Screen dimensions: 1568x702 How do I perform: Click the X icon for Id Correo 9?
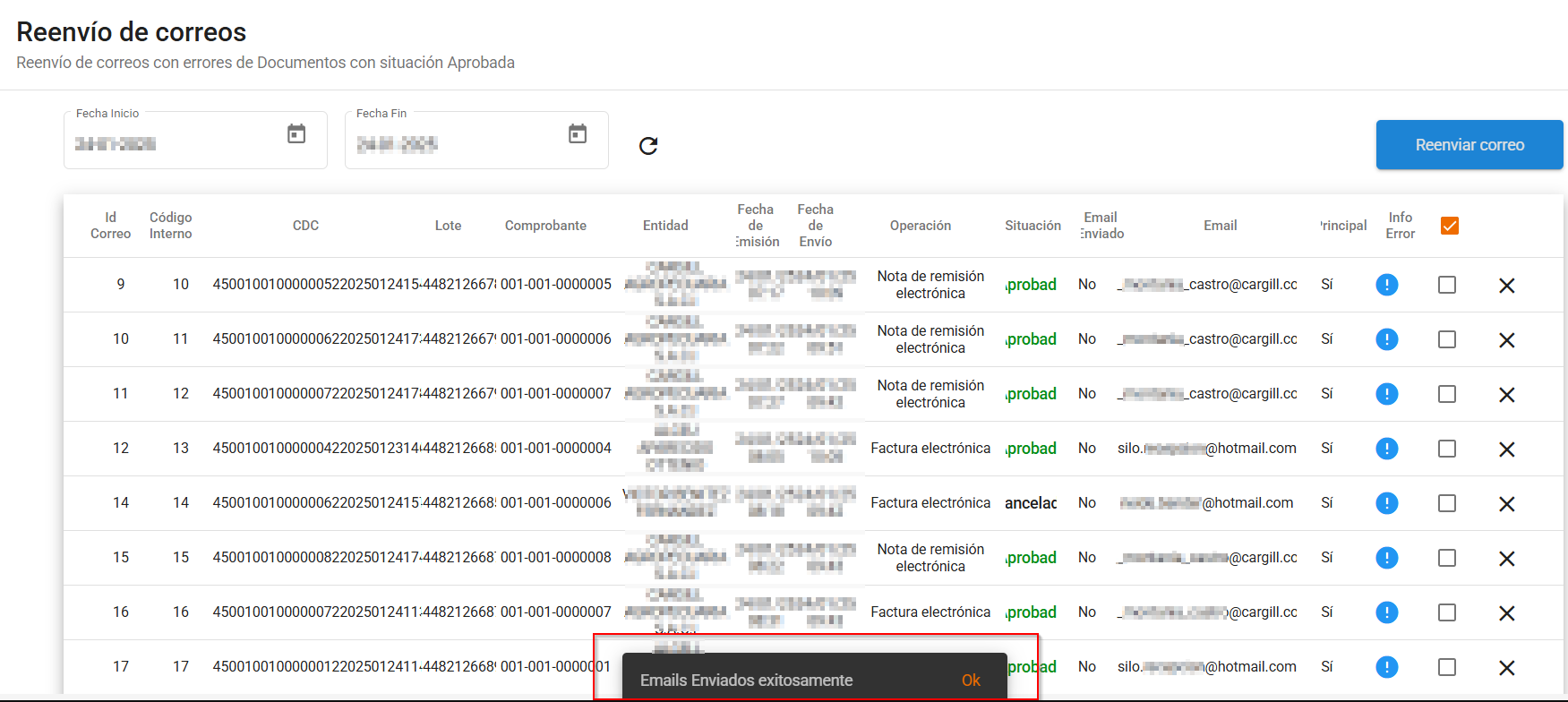pos(1507,286)
